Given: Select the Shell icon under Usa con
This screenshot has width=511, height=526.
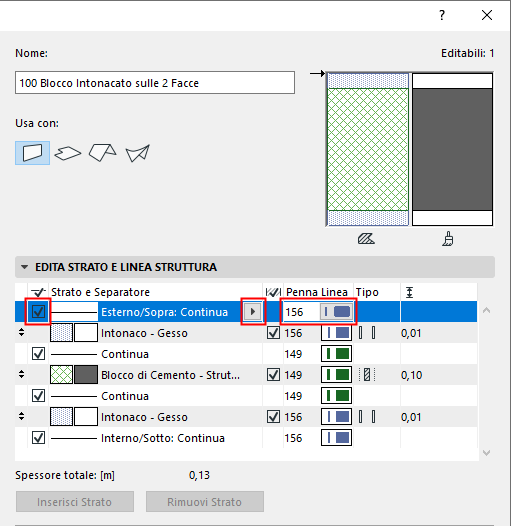Looking at the screenshot, I should (138, 153).
